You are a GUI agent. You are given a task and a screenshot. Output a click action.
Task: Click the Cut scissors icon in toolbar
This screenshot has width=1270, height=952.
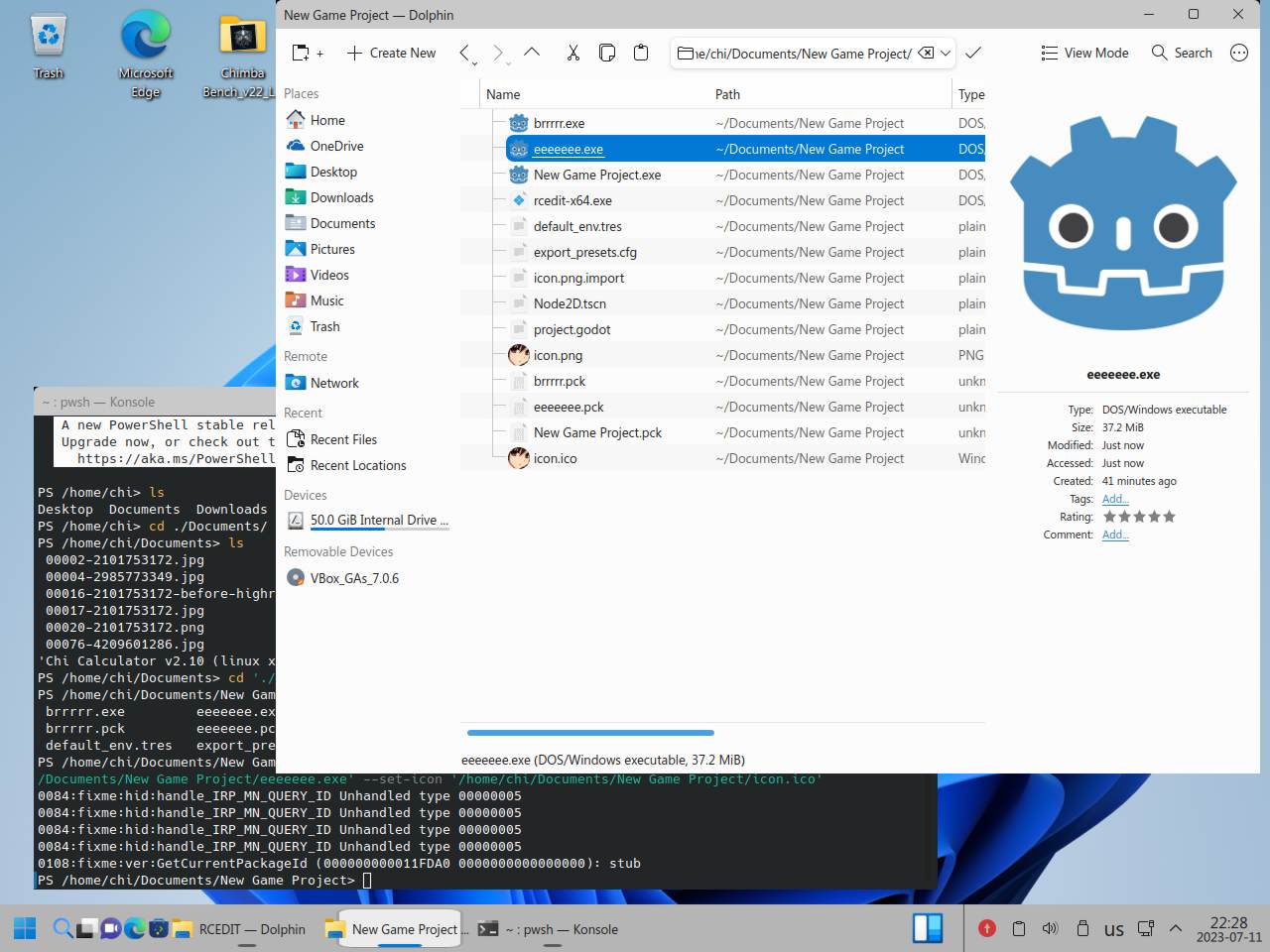[572, 54]
